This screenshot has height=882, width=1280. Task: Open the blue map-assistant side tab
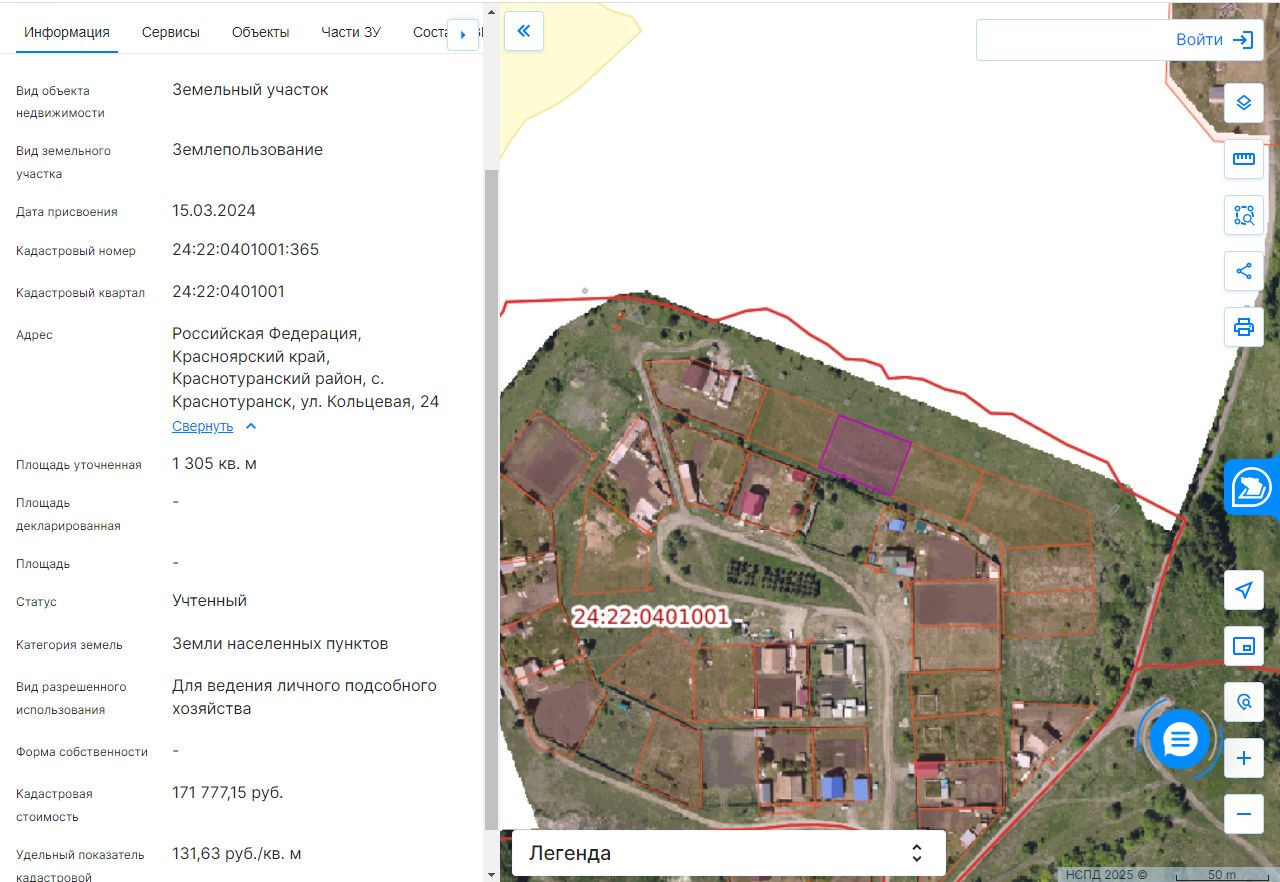pos(1252,487)
